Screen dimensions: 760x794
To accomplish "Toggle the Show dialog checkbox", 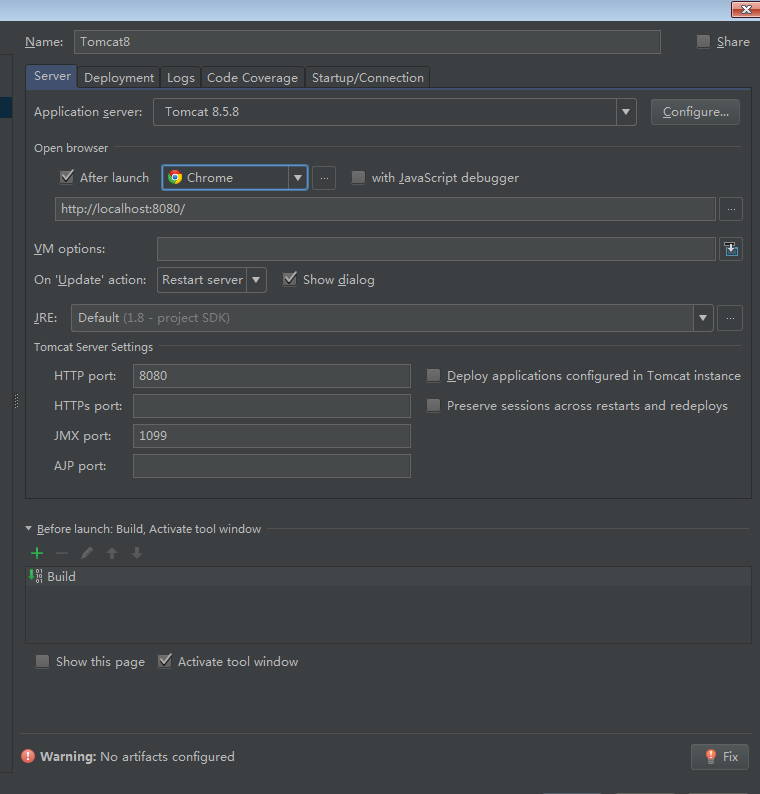I will coord(290,280).
